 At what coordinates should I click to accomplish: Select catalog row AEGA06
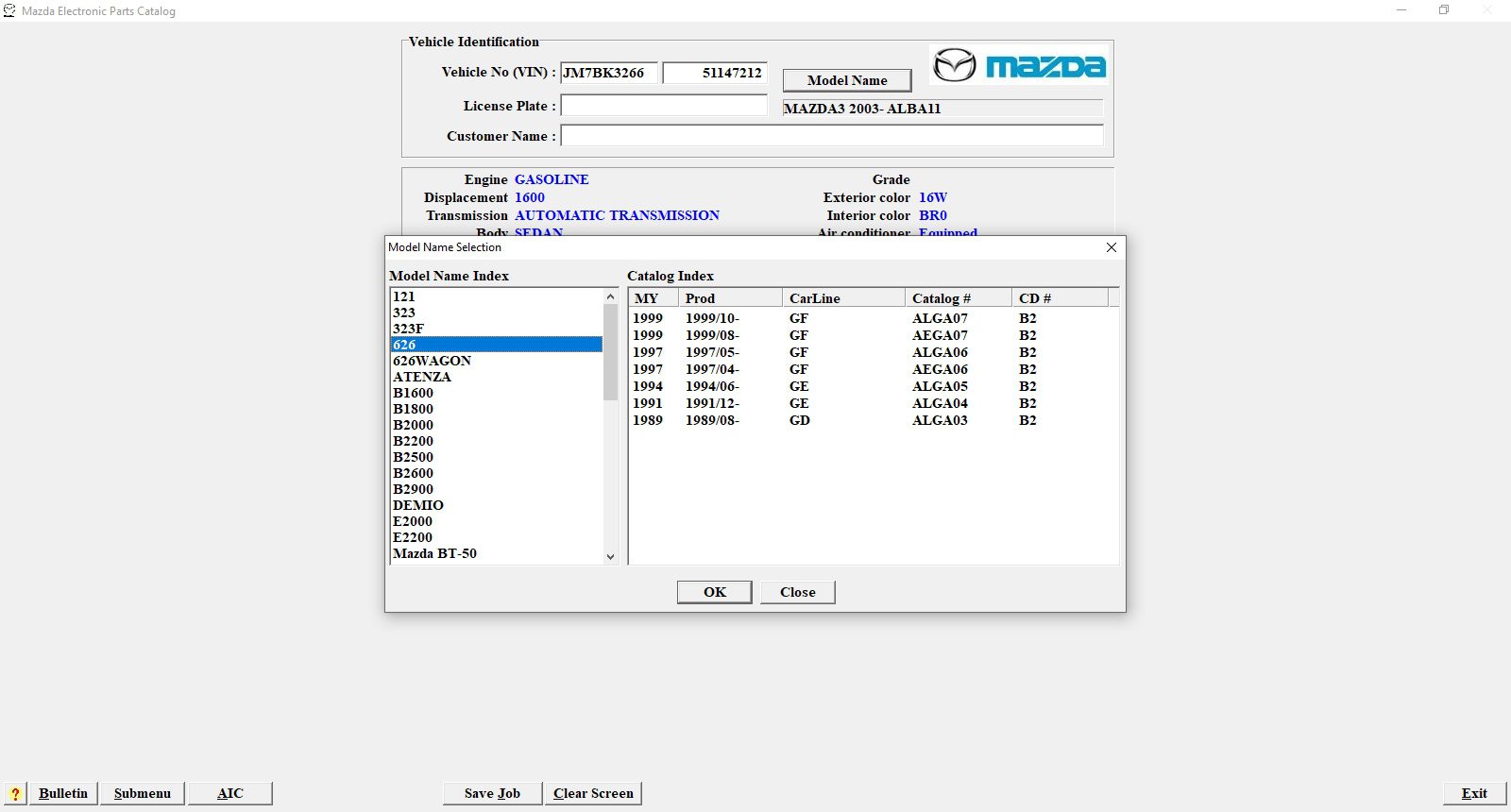tap(873, 369)
